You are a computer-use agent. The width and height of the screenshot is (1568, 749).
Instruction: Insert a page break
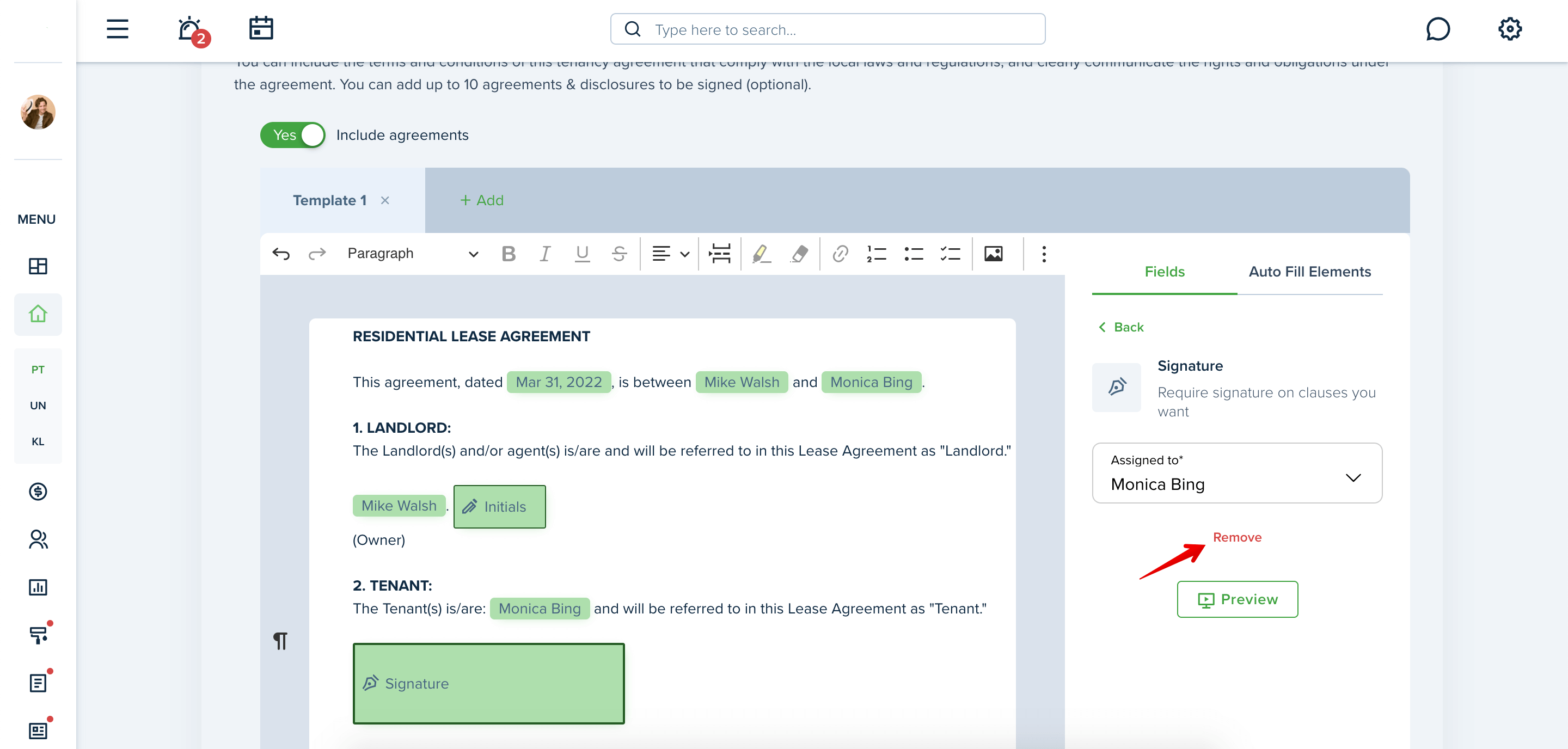point(719,254)
